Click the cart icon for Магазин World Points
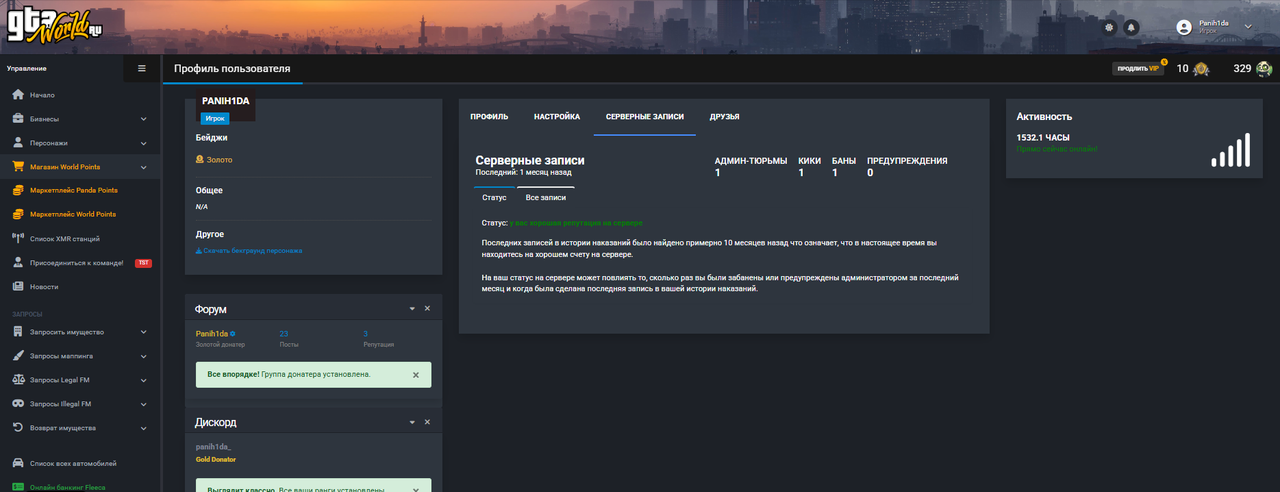This screenshot has height=492, width=1280. pos(18,167)
